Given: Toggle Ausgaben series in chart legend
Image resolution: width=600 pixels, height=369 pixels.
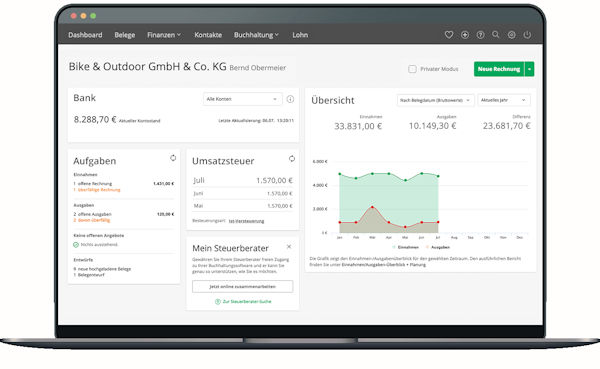Looking at the screenshot, I should click(438, 247).
